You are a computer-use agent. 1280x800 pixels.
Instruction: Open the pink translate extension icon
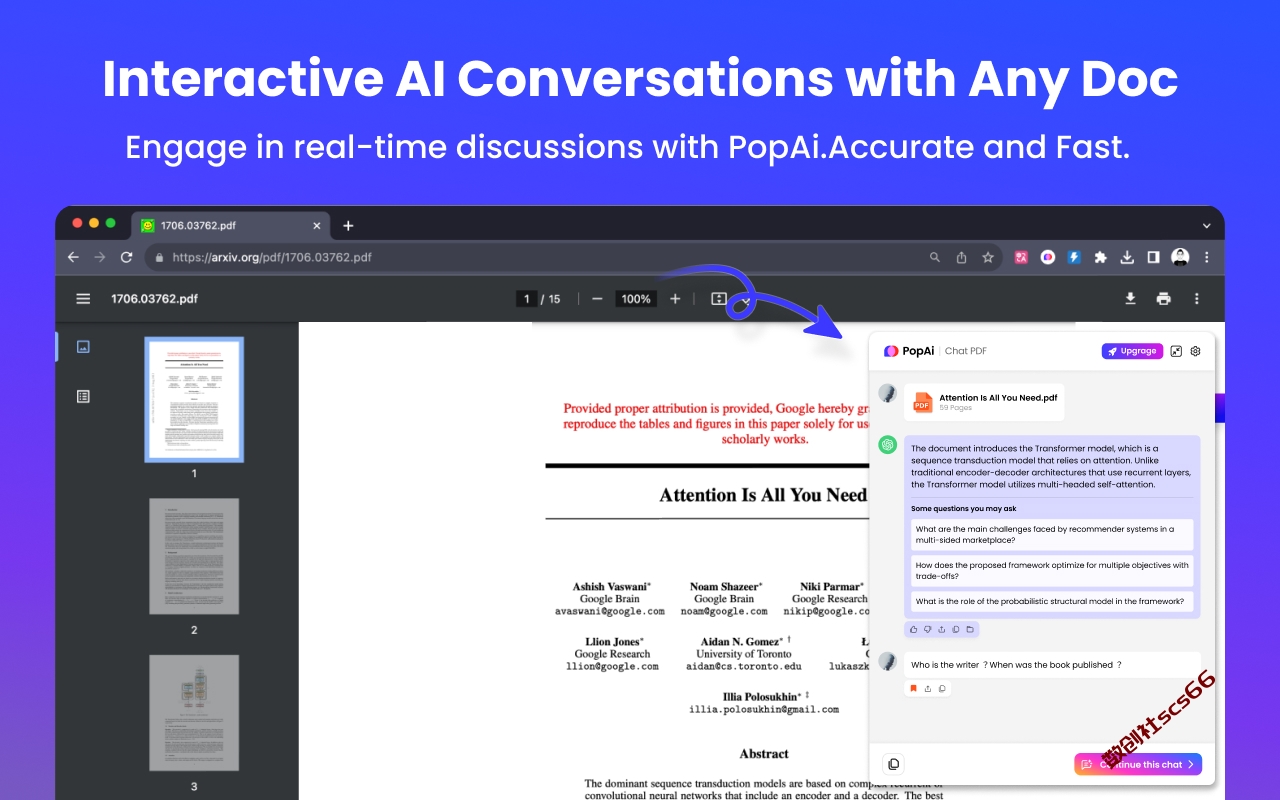coord(1021,257)
